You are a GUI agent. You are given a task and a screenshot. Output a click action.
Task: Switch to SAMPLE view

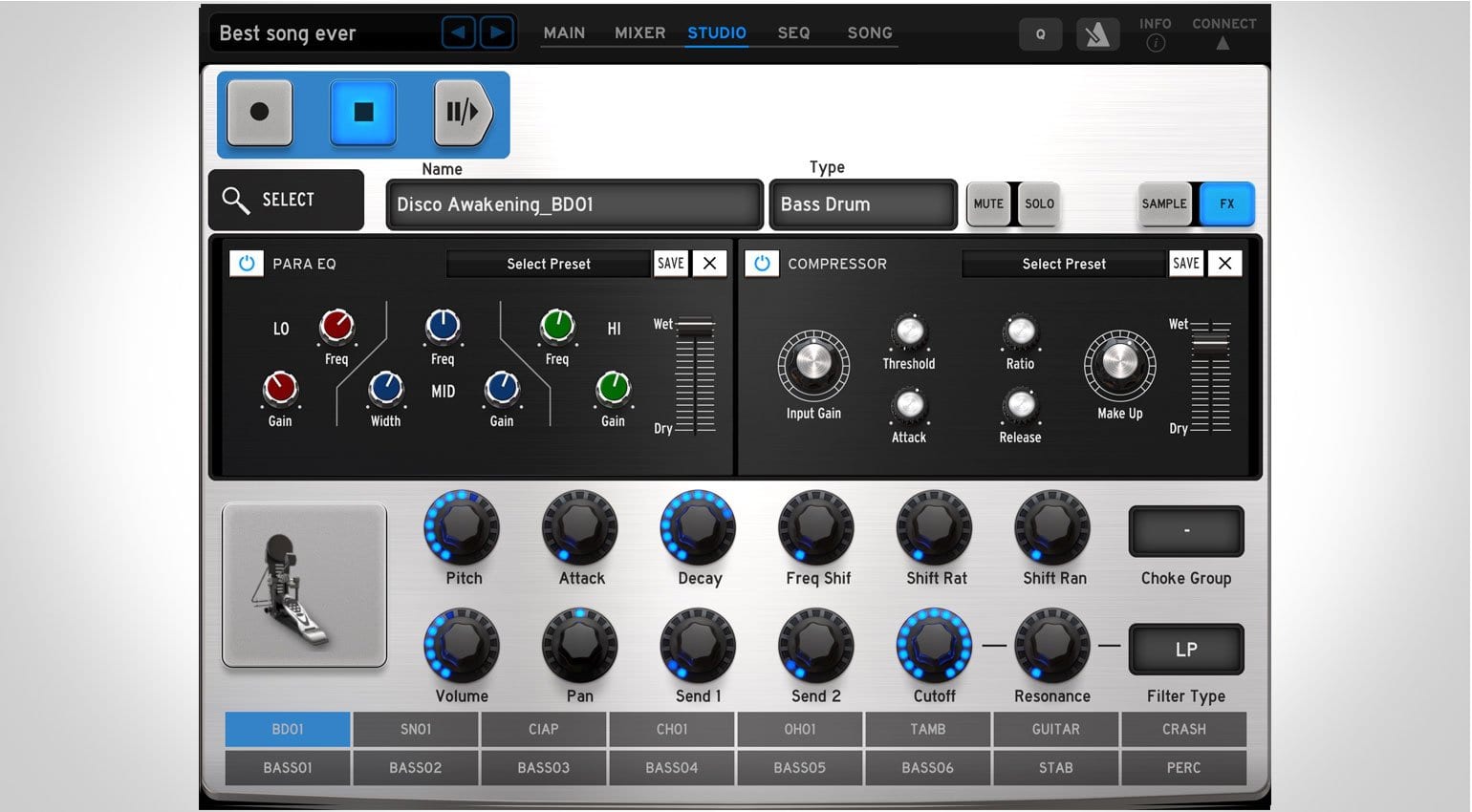1164,203
